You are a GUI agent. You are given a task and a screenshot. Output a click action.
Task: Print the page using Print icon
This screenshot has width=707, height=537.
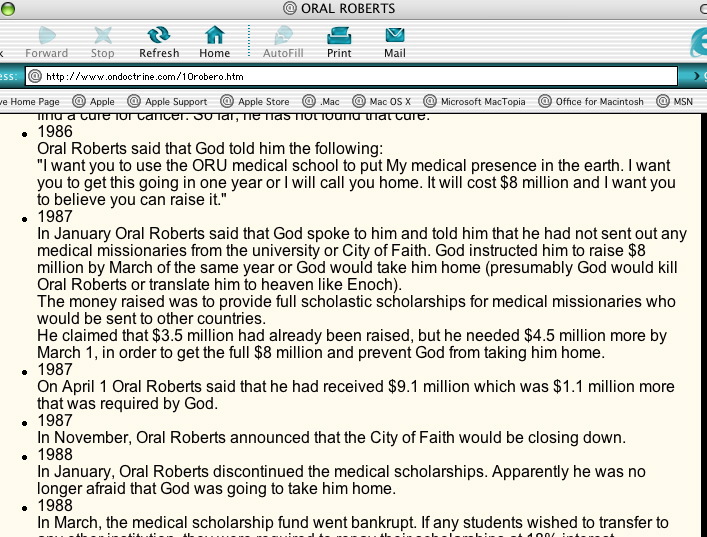pos(339,35)
